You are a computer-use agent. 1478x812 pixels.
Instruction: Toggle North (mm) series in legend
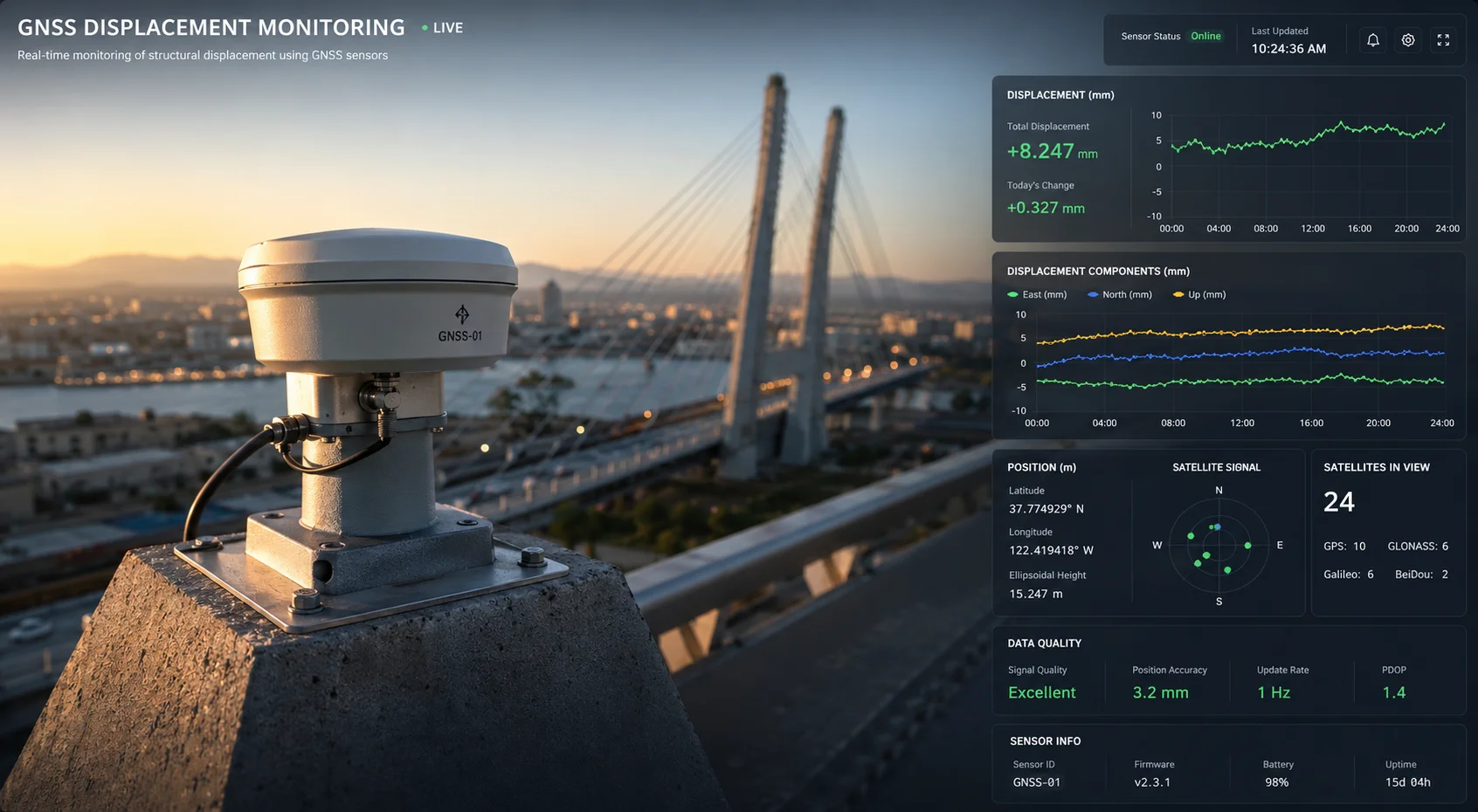click(1120, 295)
